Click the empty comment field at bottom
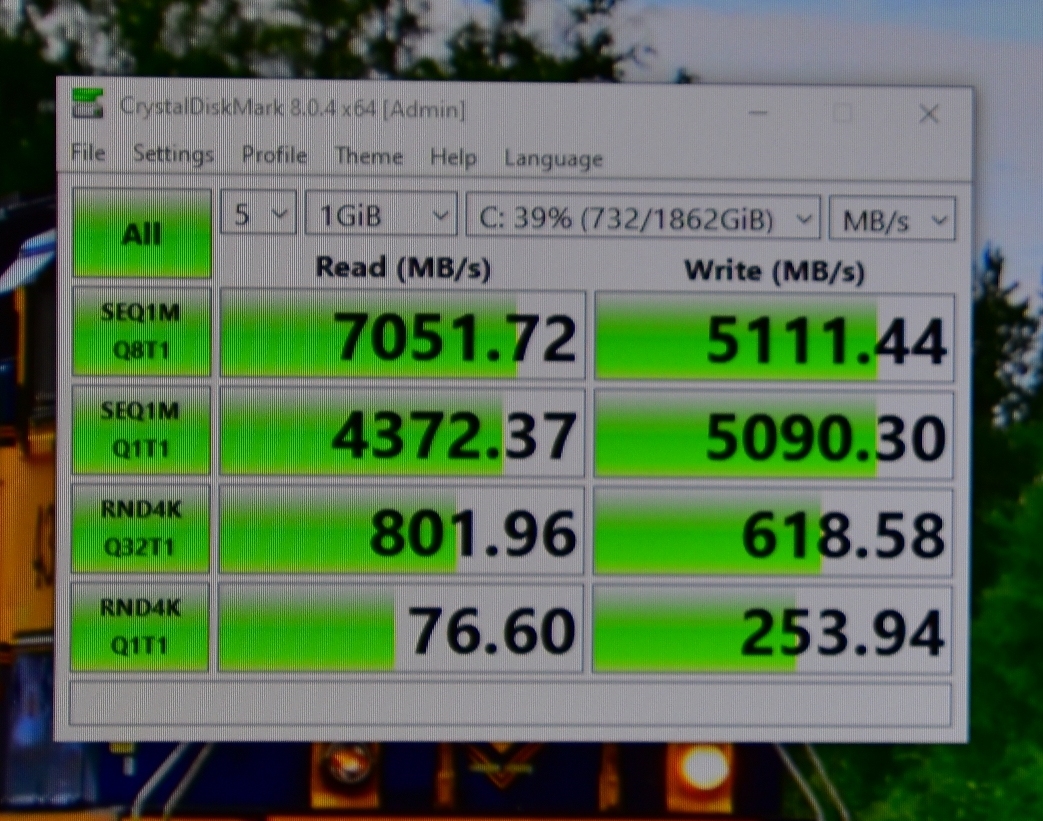1043x821 pixels. pyautogui.click(x=510, y=703)
